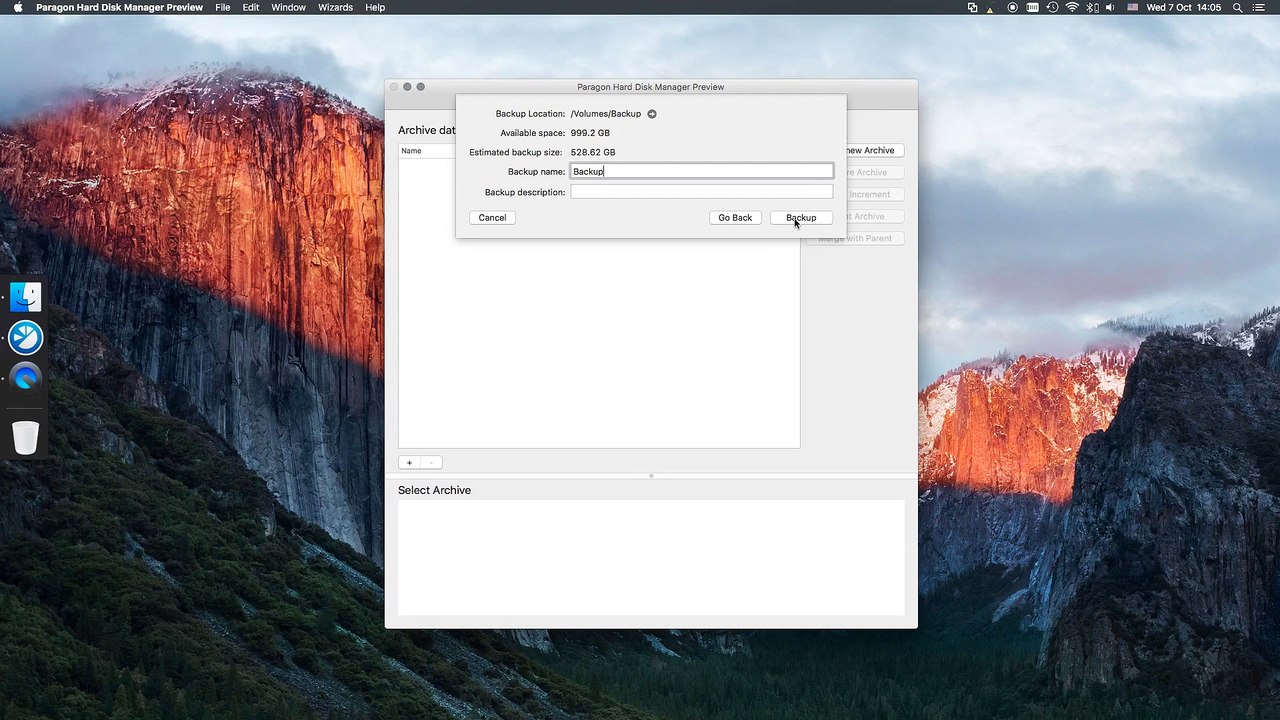This screenshot has width=1280, height=720.
Task: Click into the Backup description field
Action: pos(701,192)
